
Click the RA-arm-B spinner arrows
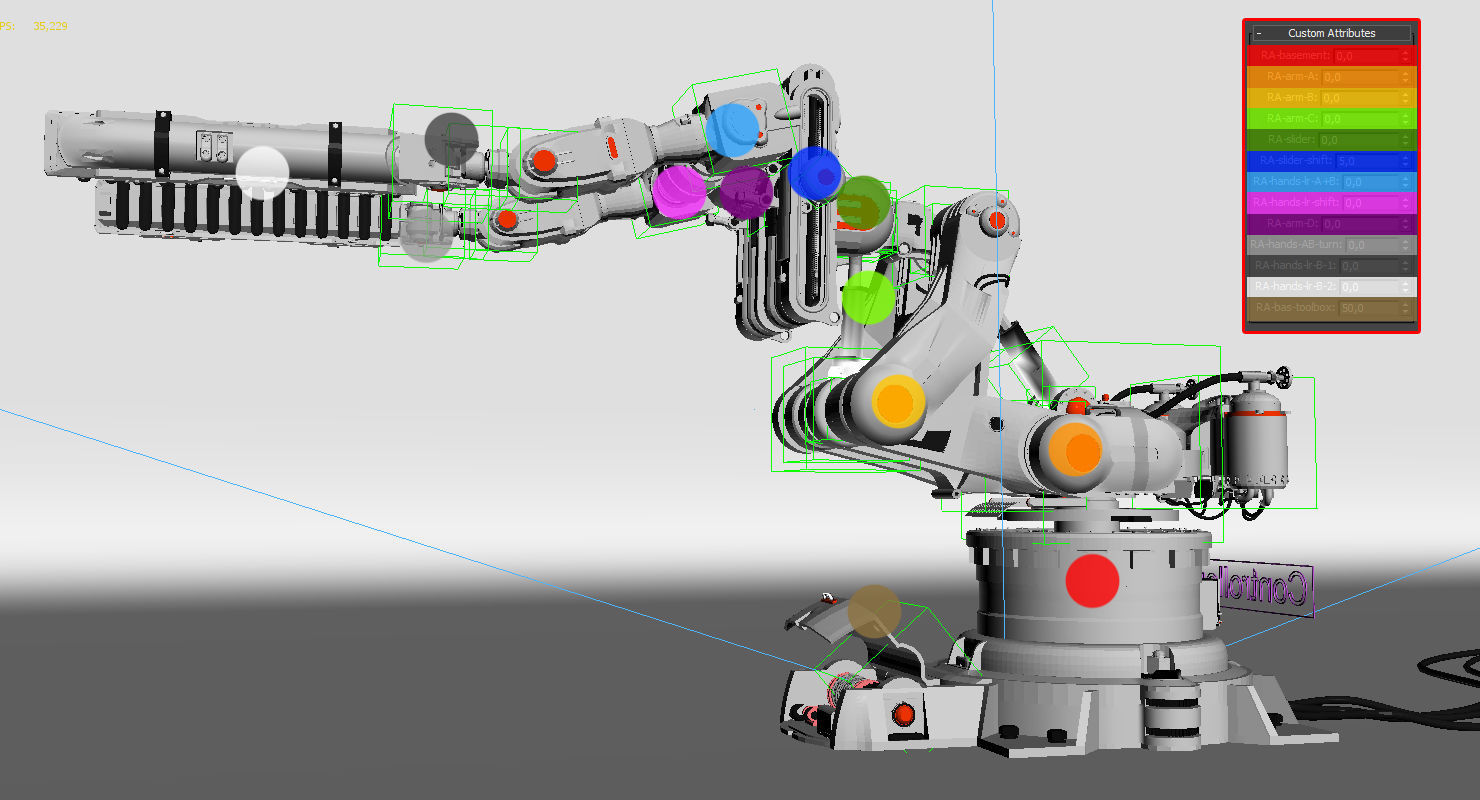point(1405,98)
